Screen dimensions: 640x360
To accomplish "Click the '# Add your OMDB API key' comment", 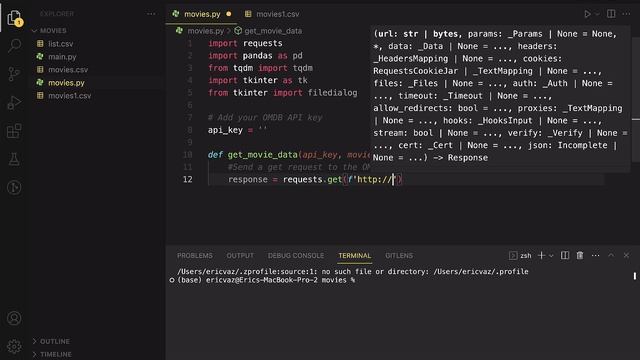I will pos(265,118).
